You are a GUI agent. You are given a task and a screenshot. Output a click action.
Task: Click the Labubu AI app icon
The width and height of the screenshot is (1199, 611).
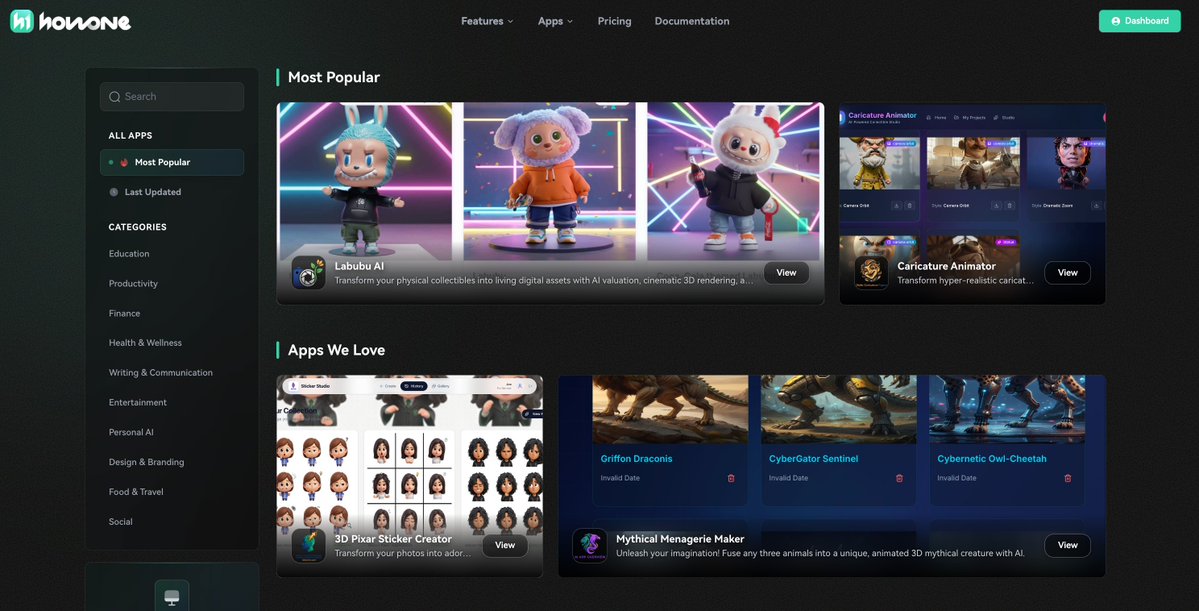pyautogui.click(x=308, y=272)
